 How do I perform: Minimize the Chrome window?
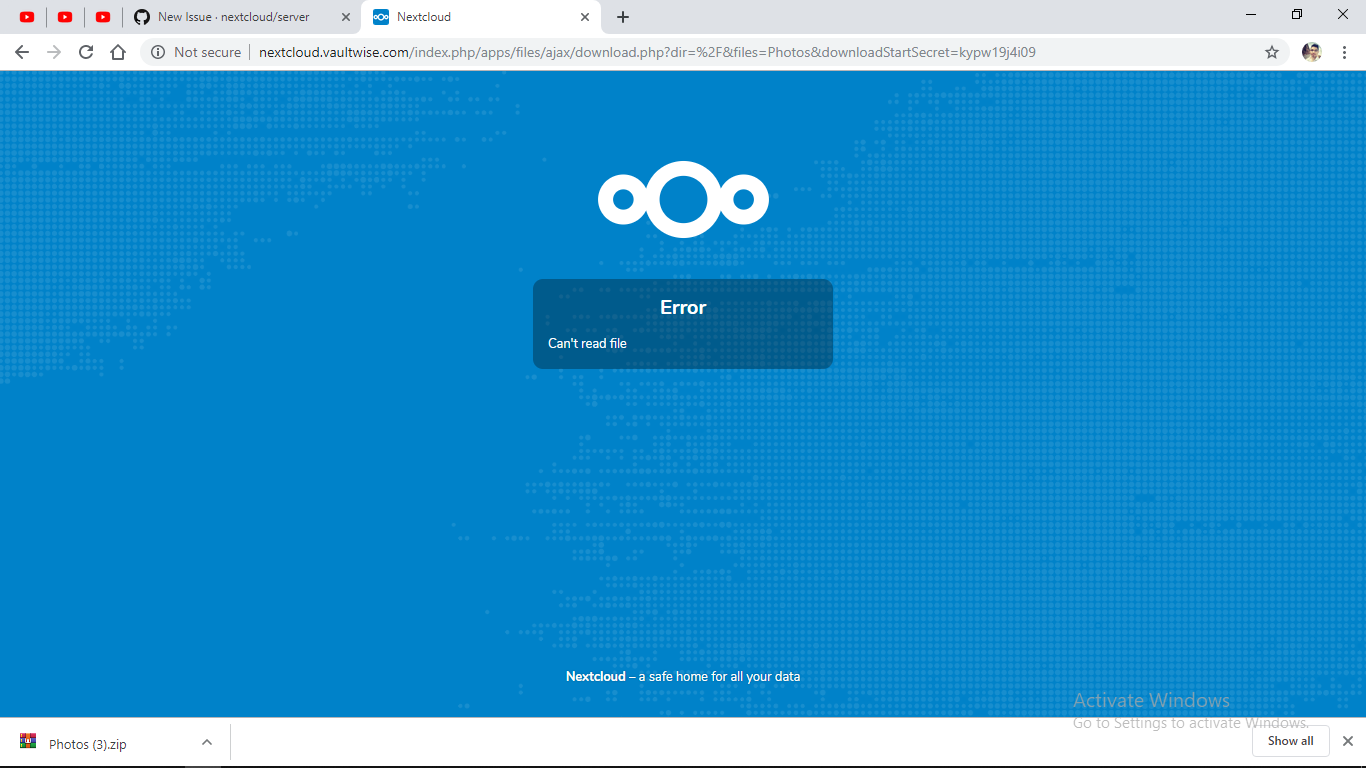[1252, 14]
